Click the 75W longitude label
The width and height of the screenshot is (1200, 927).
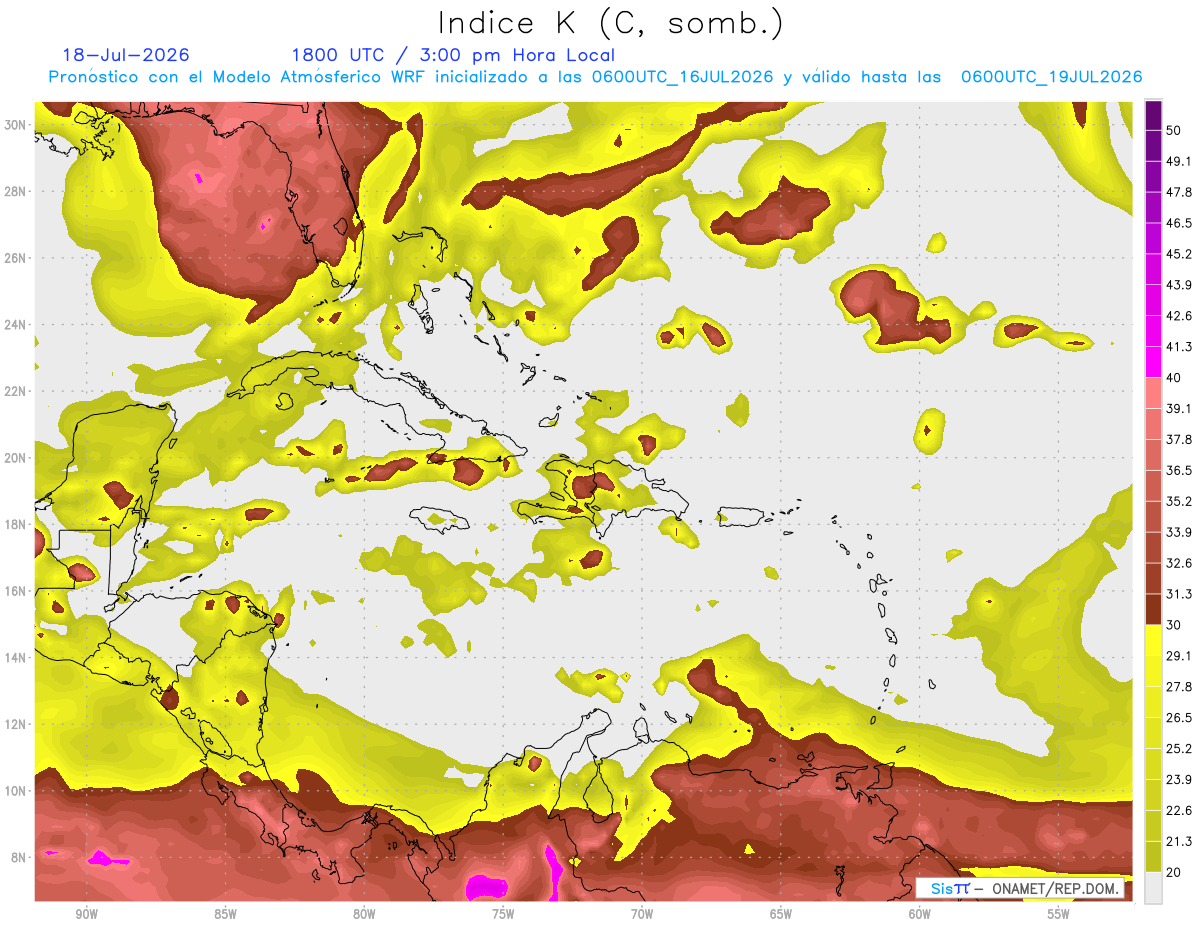coord(503,914)
